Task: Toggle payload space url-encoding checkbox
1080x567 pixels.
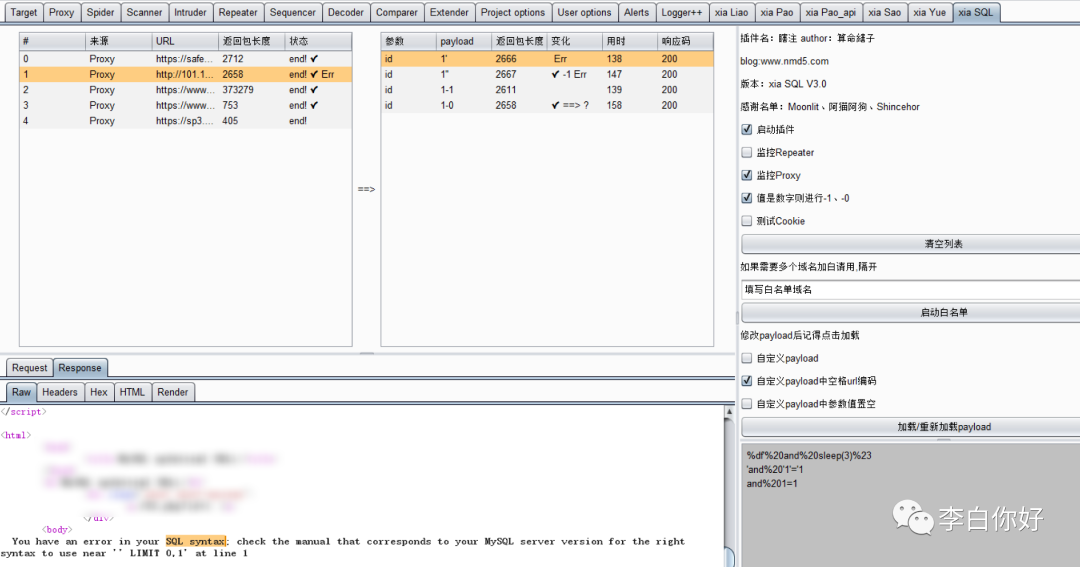Action: tap(747, 381)
